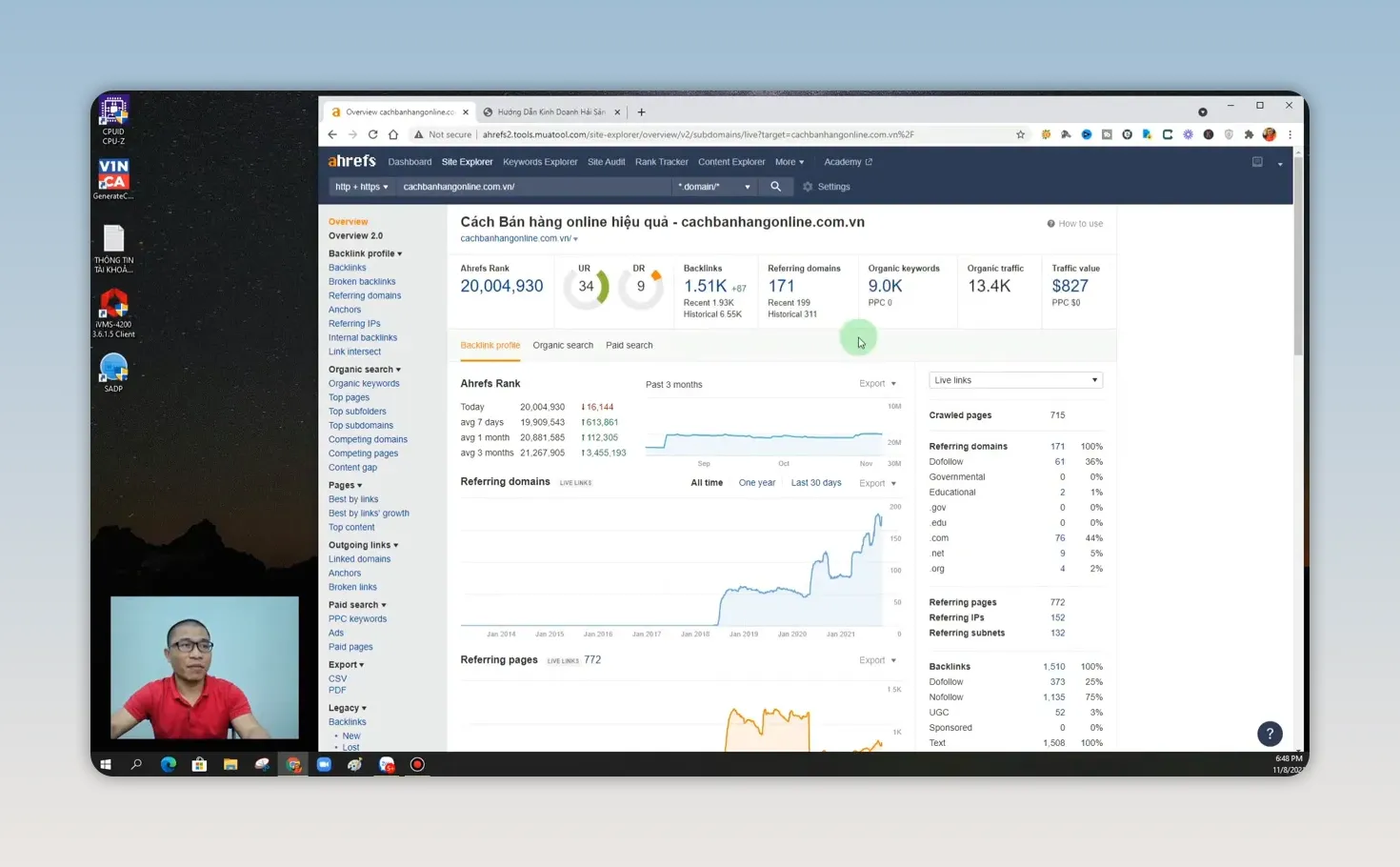The width and height of the screenshot is (1400, 867).
Task: Switch to Hướng Dẫn Kinh Doanh browser tab
Action: 551,111
